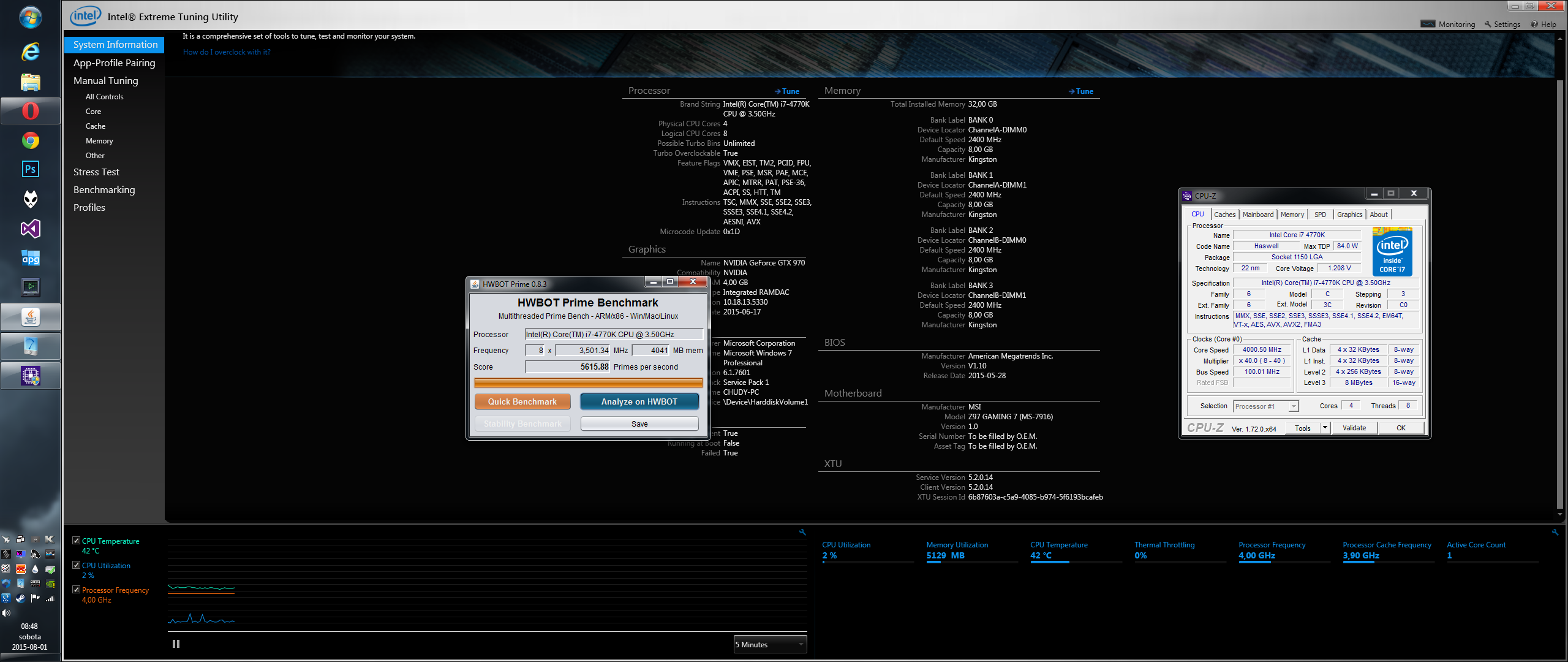Switch to the Opera browser taskbar icon
Viewport: 1568px width, 662px height.
coord(30,111)
